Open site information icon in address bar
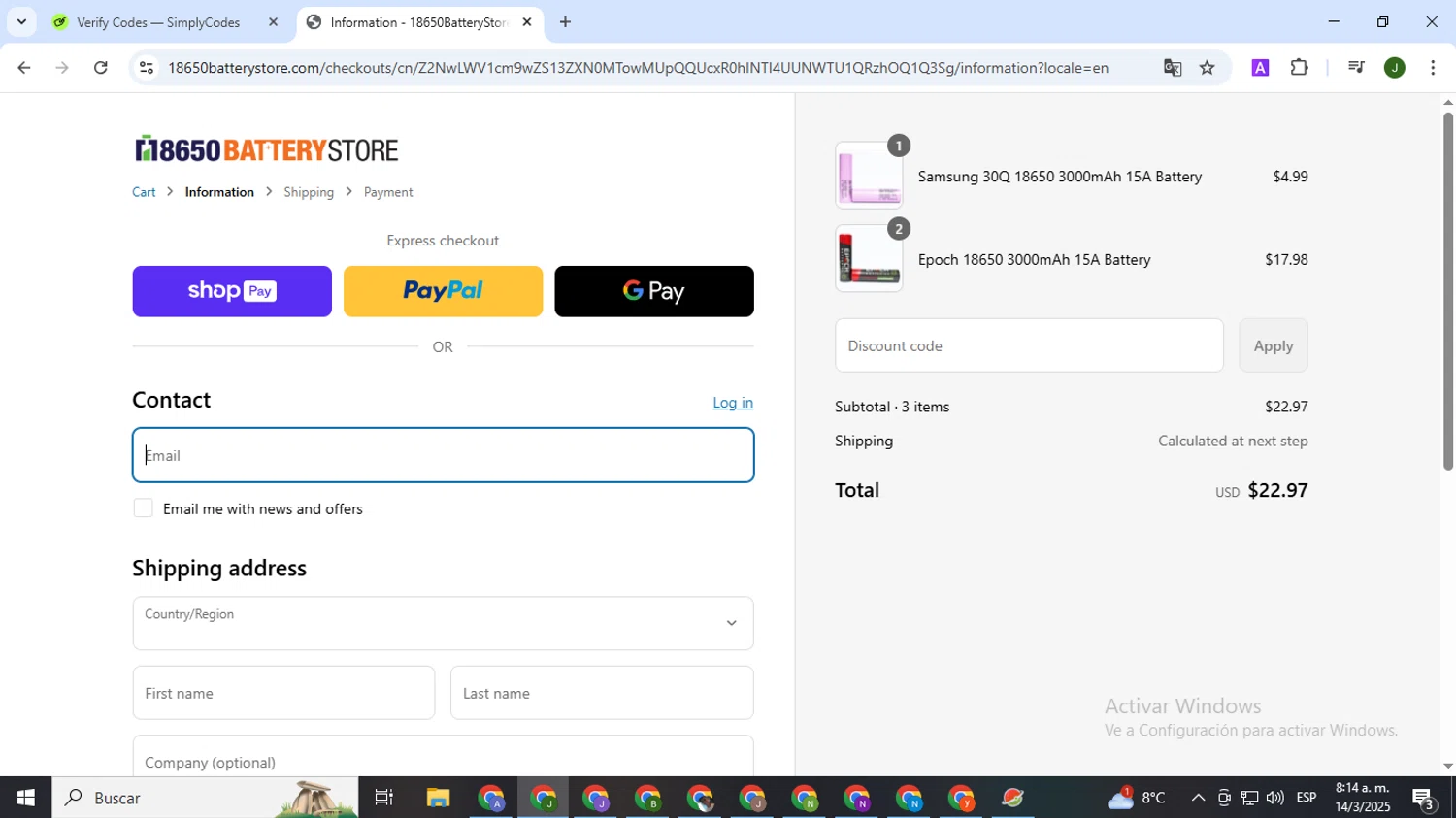 tap(147, 68)
